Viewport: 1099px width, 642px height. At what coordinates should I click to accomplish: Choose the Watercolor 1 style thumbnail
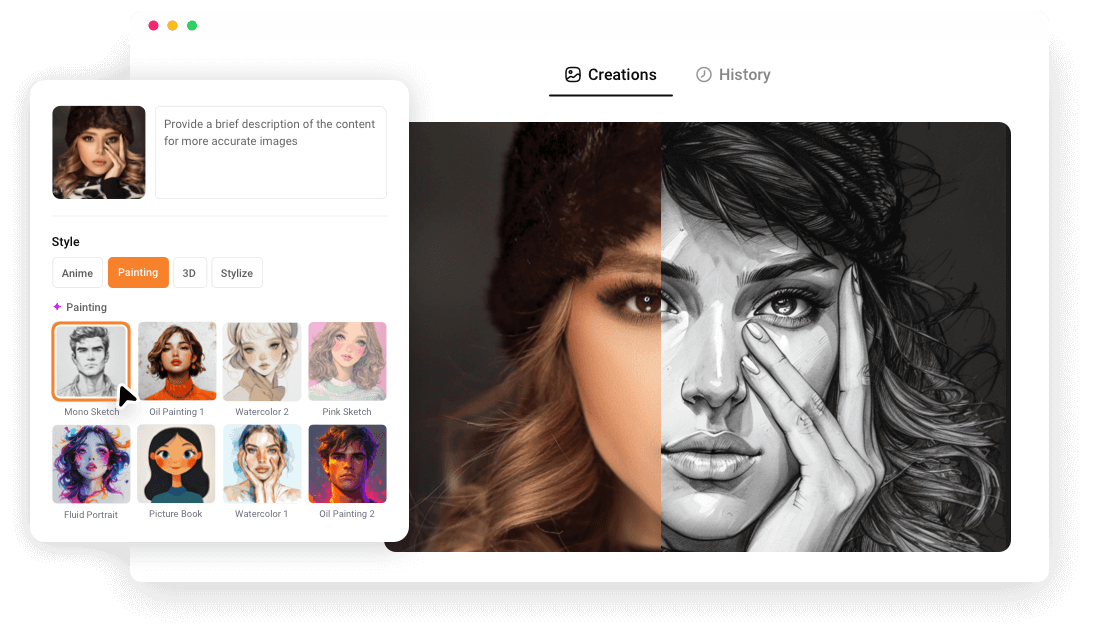262,464
